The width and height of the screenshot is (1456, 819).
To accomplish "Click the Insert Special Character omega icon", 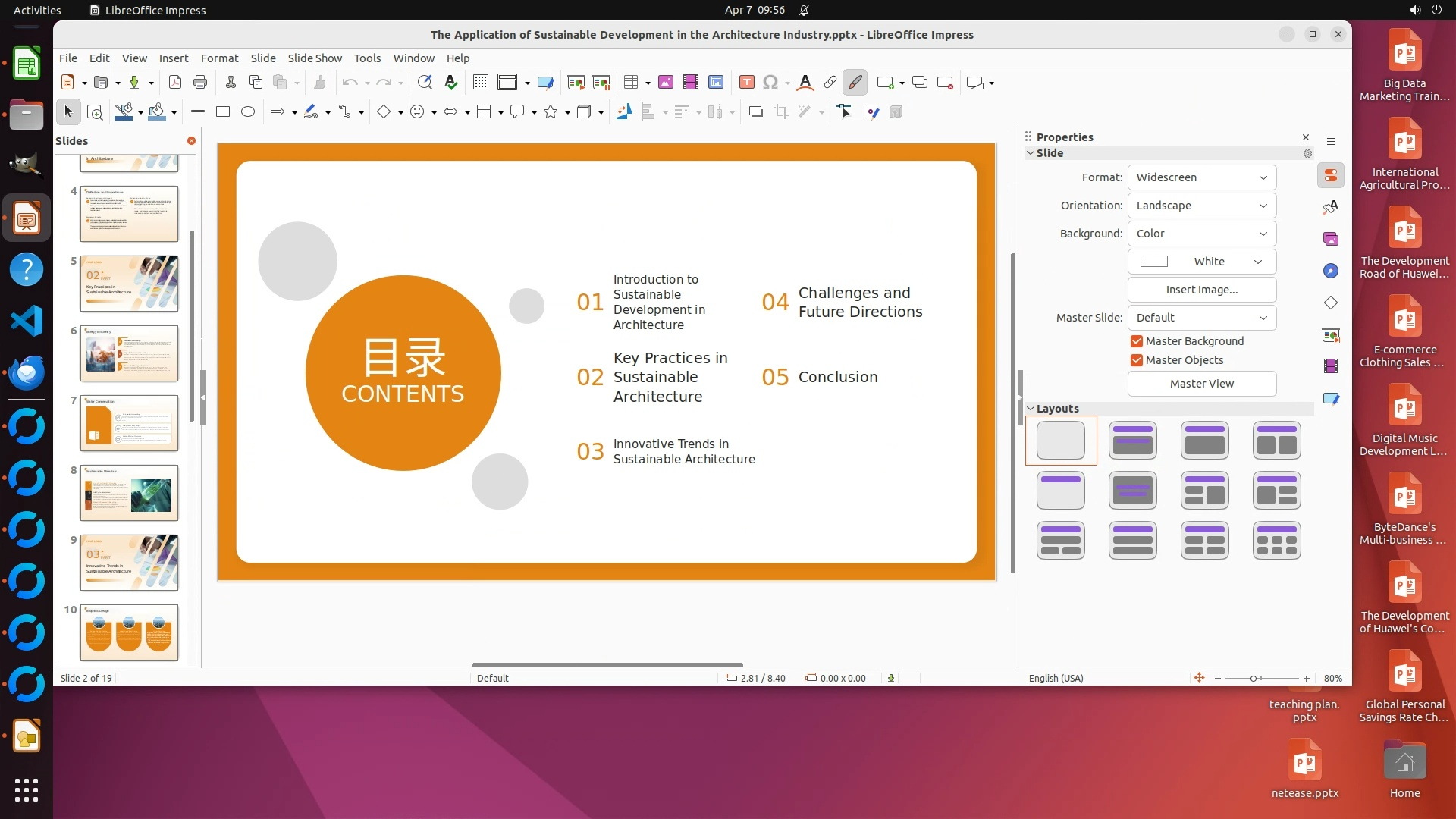I will (x=770, y=83).
